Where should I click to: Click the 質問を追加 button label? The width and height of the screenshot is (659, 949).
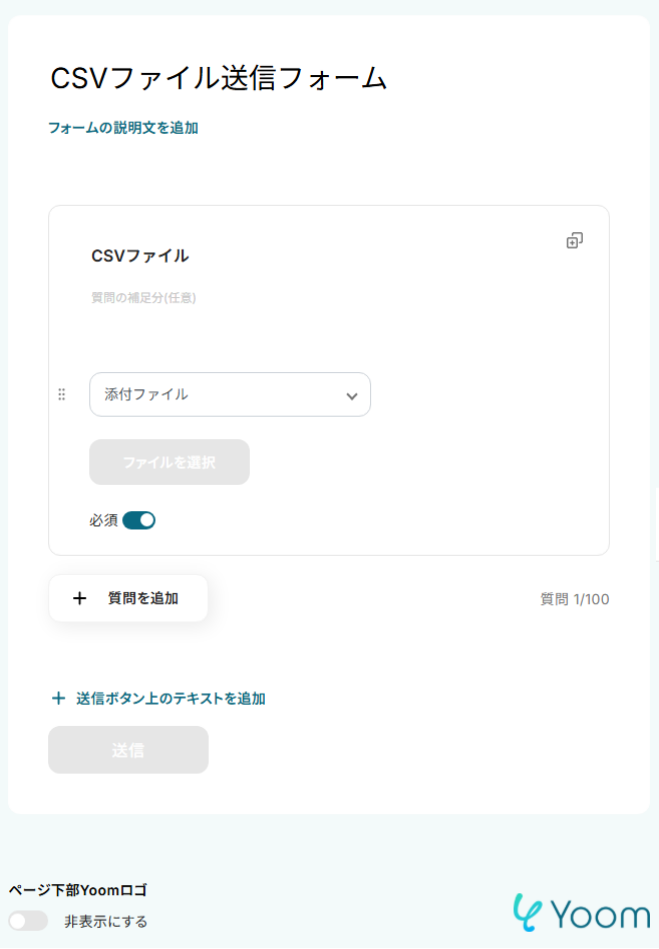pos(143,598)
